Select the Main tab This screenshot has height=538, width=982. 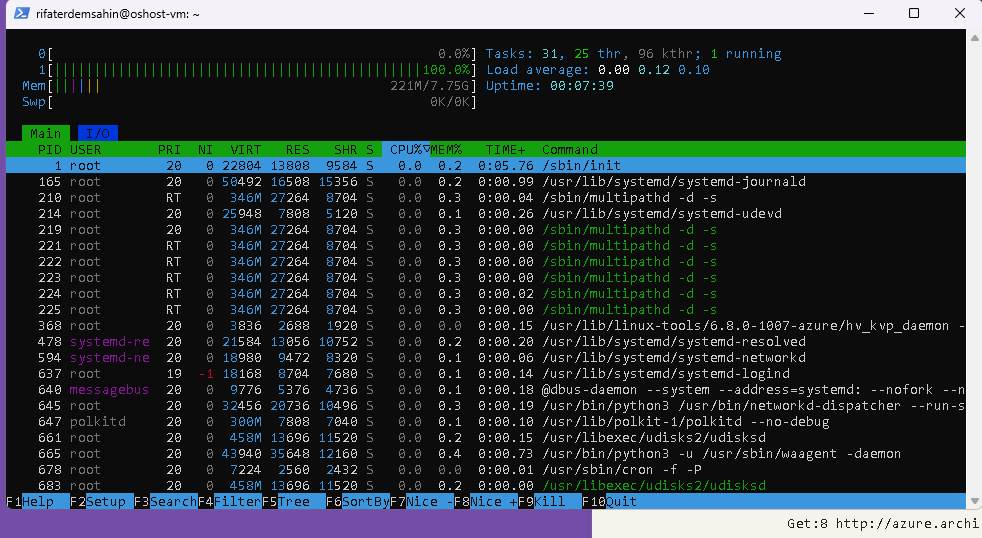46,133
